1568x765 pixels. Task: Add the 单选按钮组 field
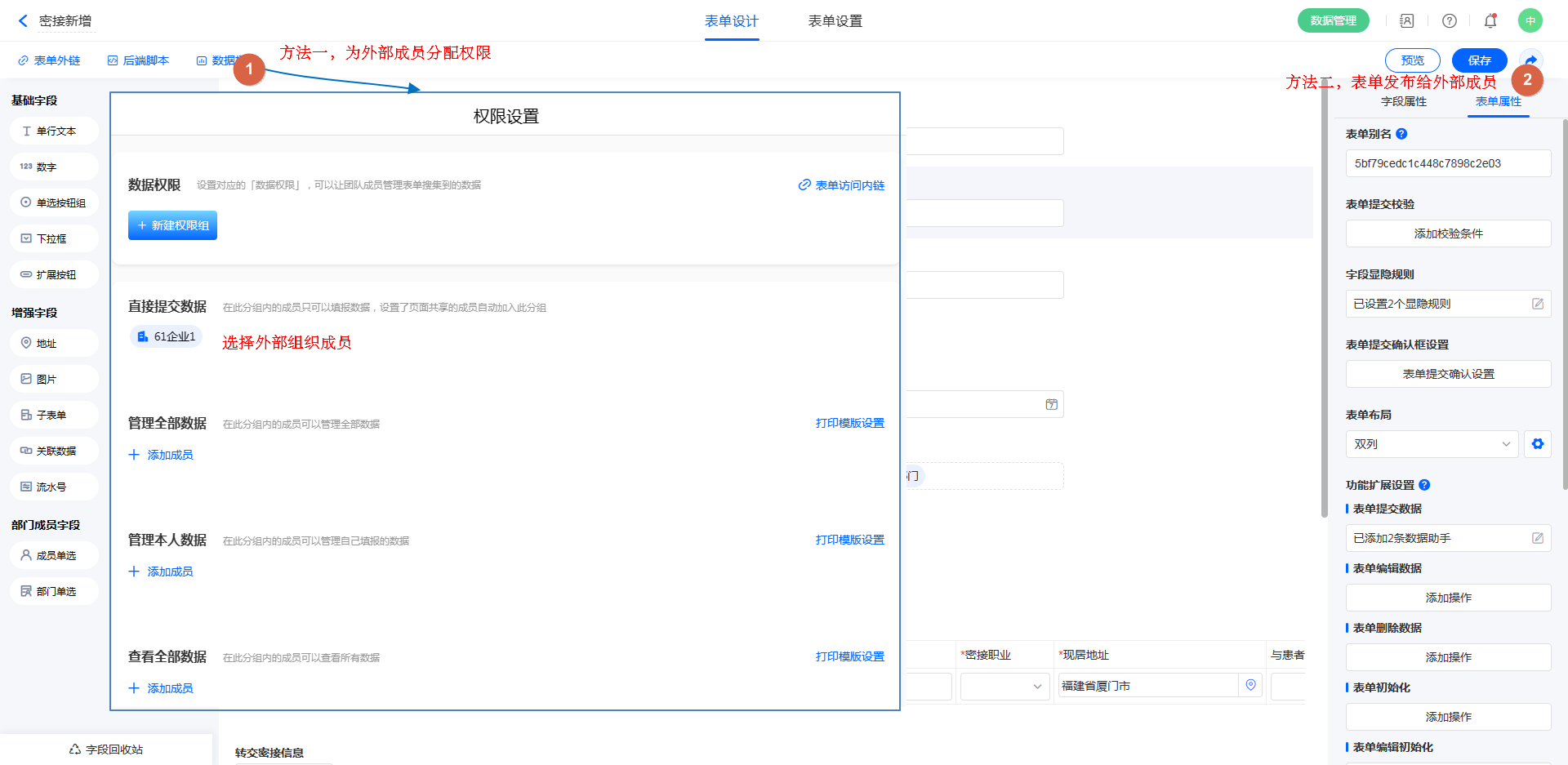tap(54, 202)
